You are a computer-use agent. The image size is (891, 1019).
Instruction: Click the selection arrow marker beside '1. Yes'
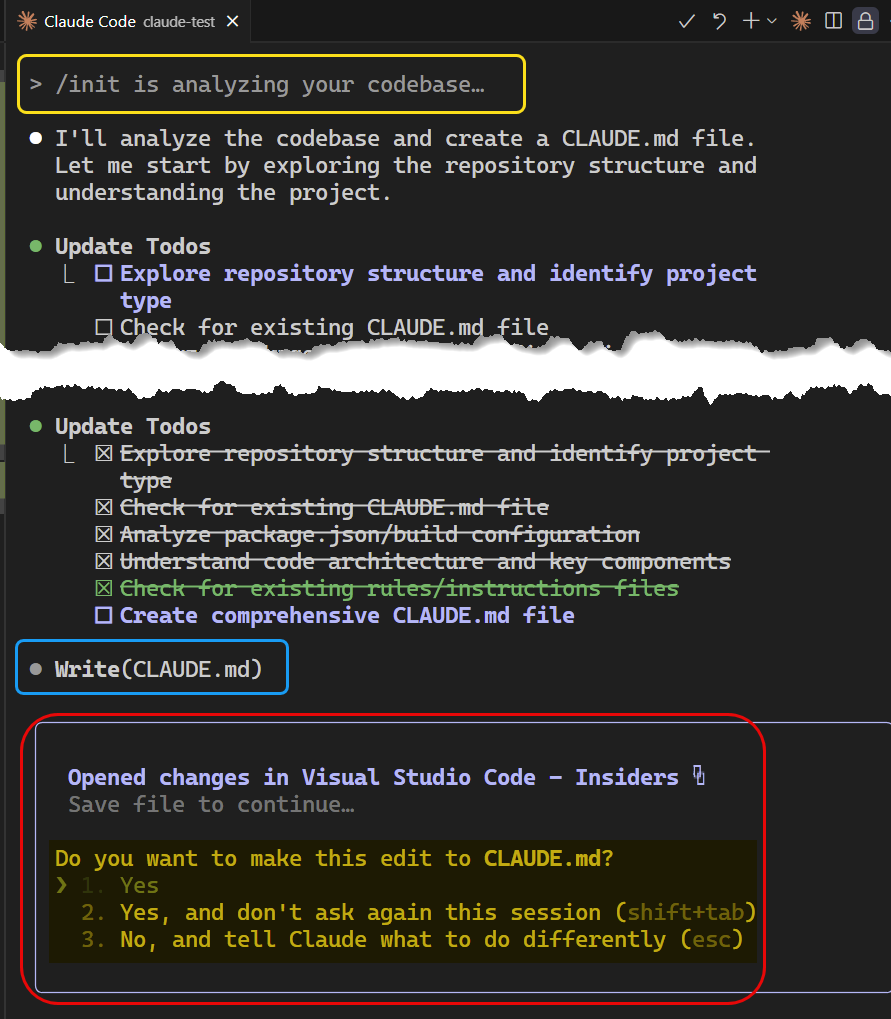tap(62, 885)
